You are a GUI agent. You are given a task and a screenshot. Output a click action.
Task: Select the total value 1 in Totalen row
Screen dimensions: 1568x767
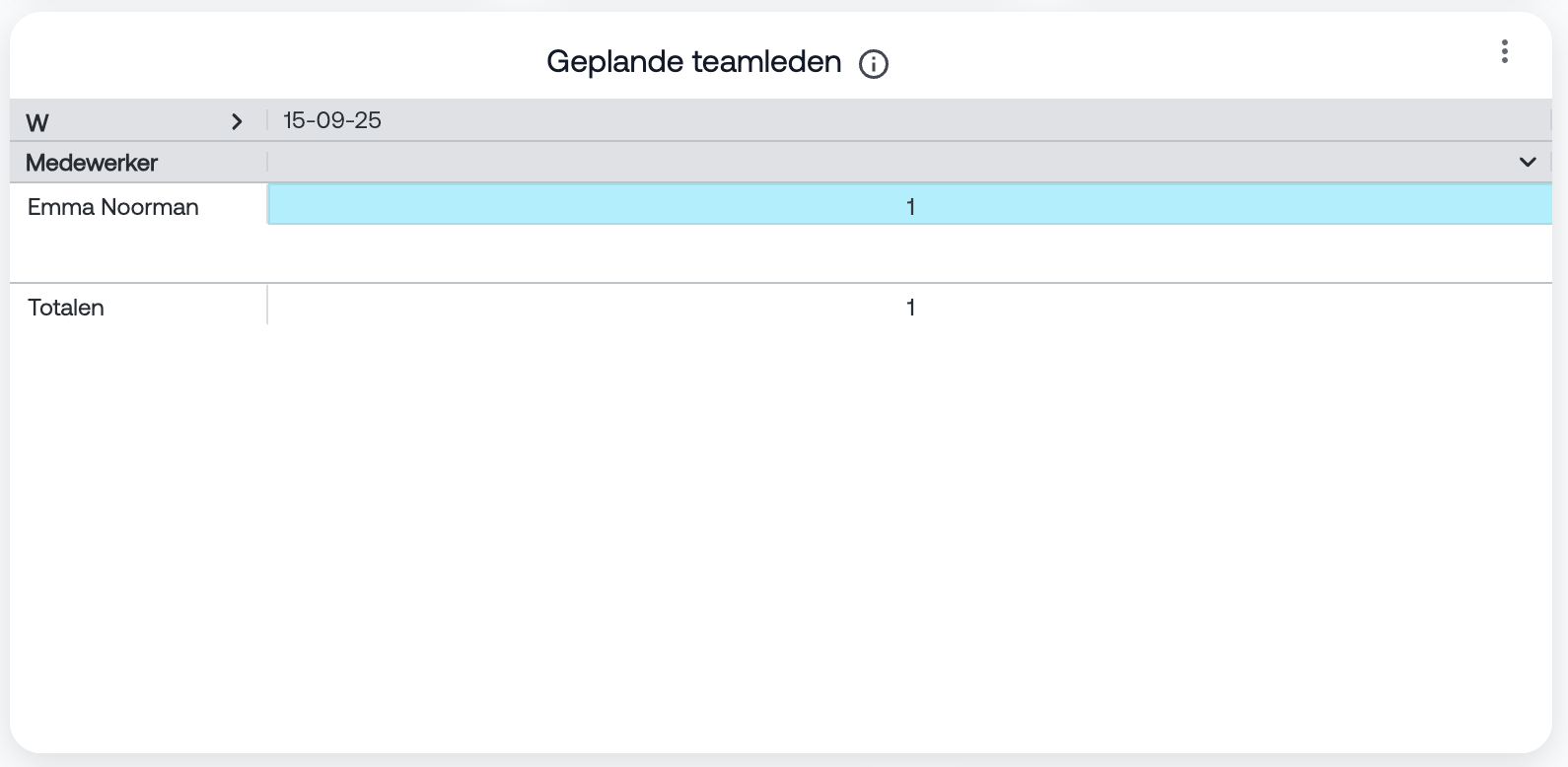click(910, 308)
